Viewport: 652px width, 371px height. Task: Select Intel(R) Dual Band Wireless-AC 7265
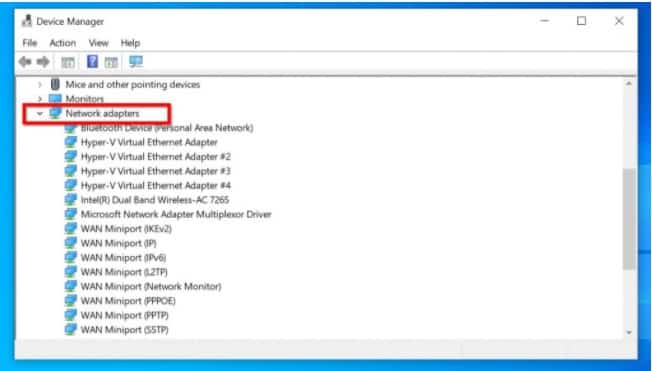[155, 200]
